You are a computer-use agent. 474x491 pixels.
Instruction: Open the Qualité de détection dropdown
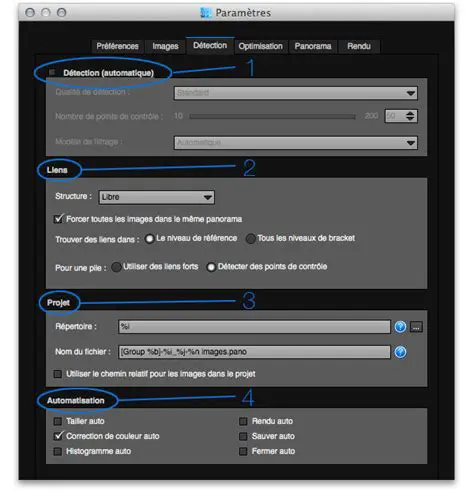coord(295,93)
